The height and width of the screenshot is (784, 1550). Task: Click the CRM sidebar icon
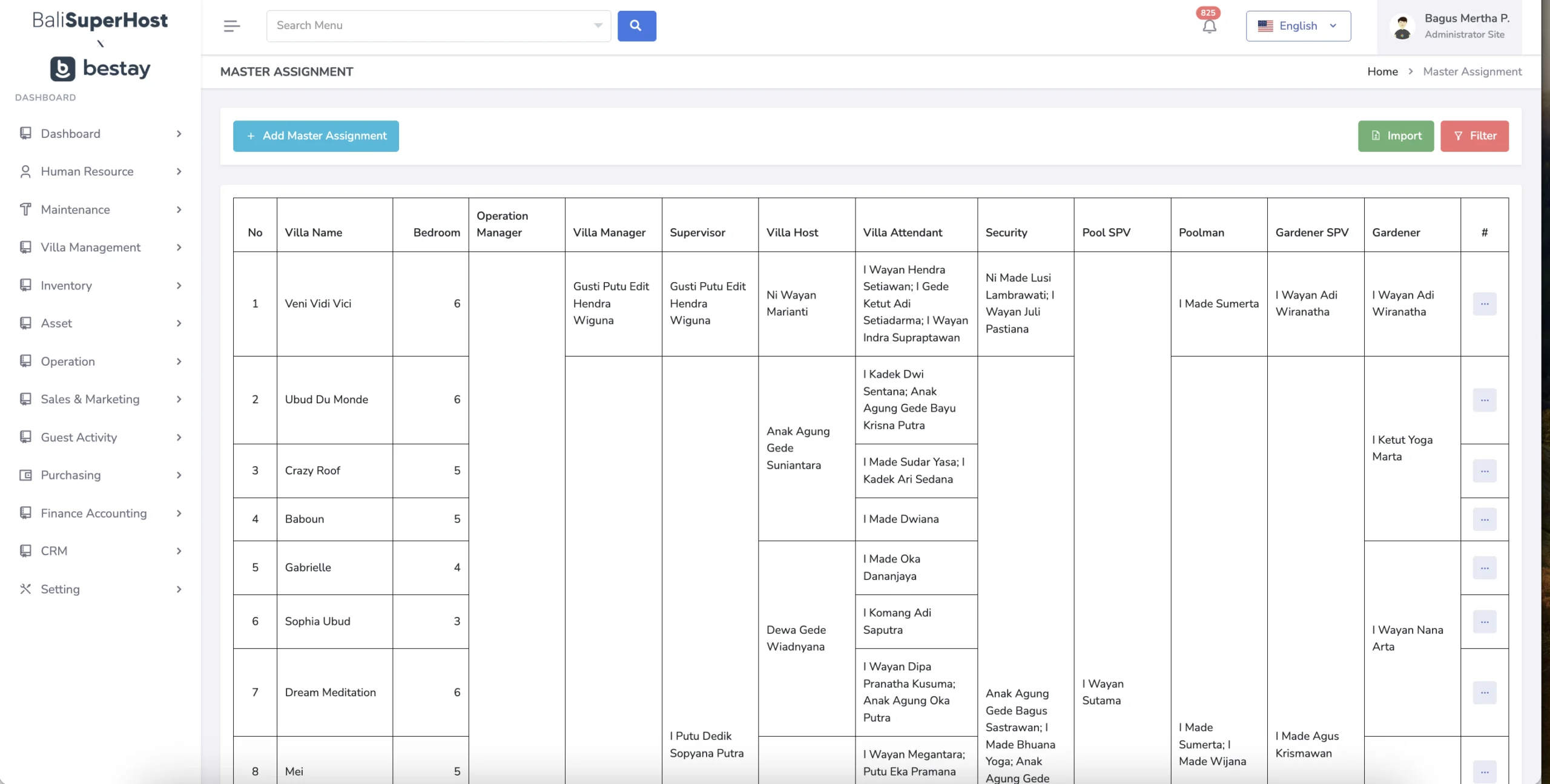point(25,551)
